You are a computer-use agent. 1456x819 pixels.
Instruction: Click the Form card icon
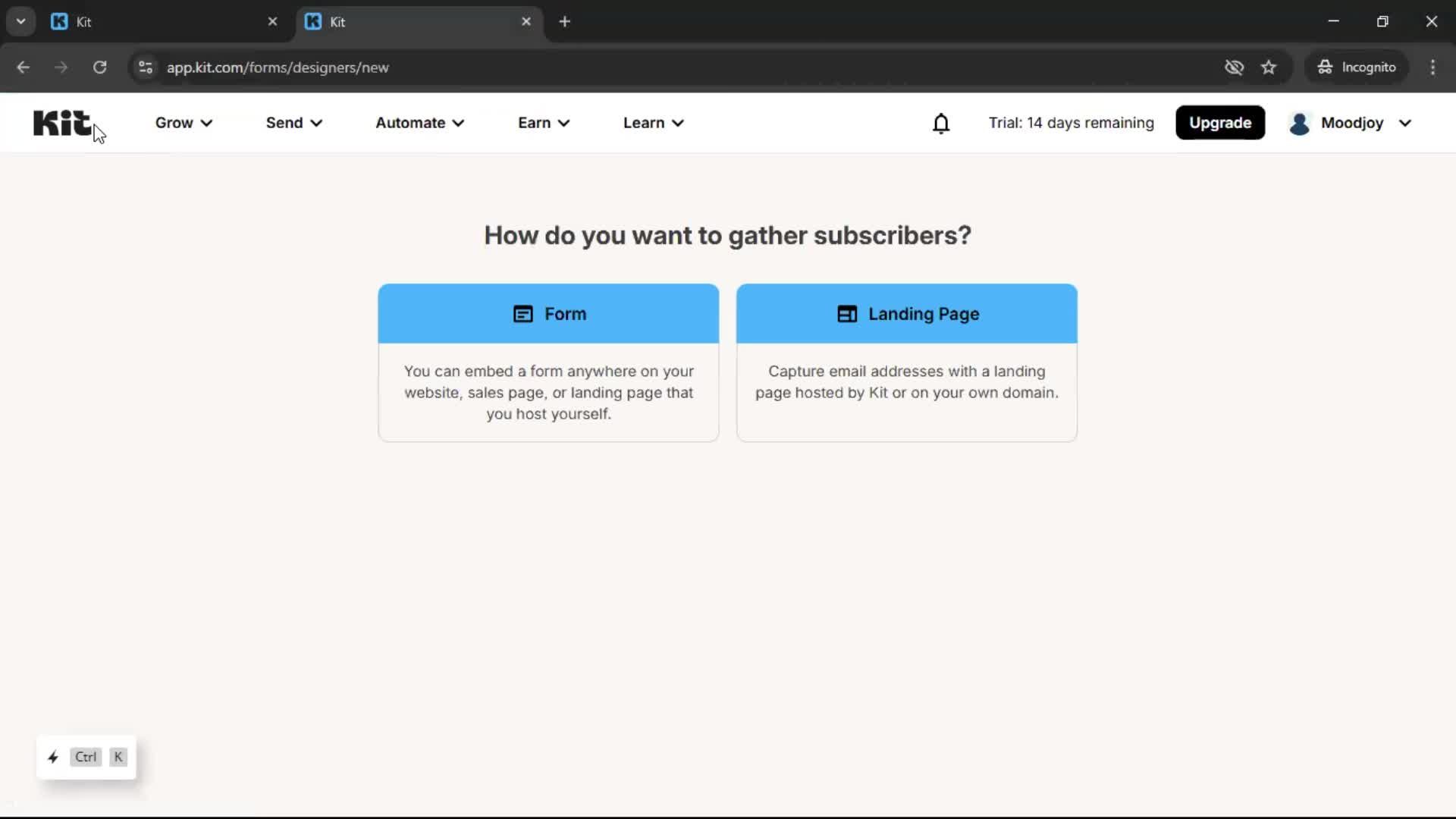pos(522,314)
